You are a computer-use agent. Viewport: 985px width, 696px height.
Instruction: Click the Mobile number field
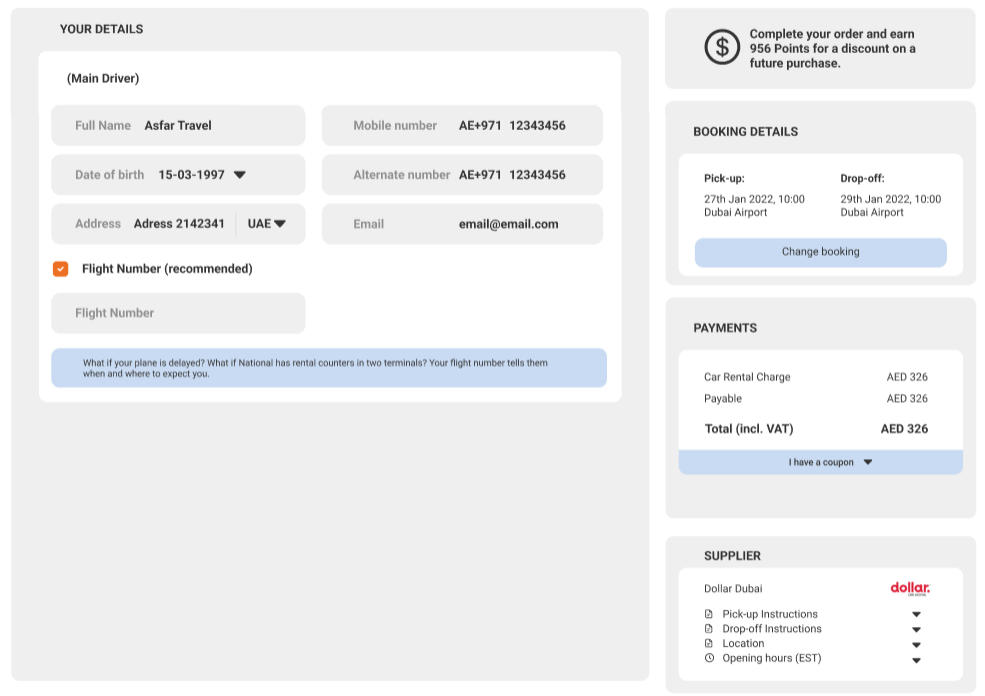(462, 126)
